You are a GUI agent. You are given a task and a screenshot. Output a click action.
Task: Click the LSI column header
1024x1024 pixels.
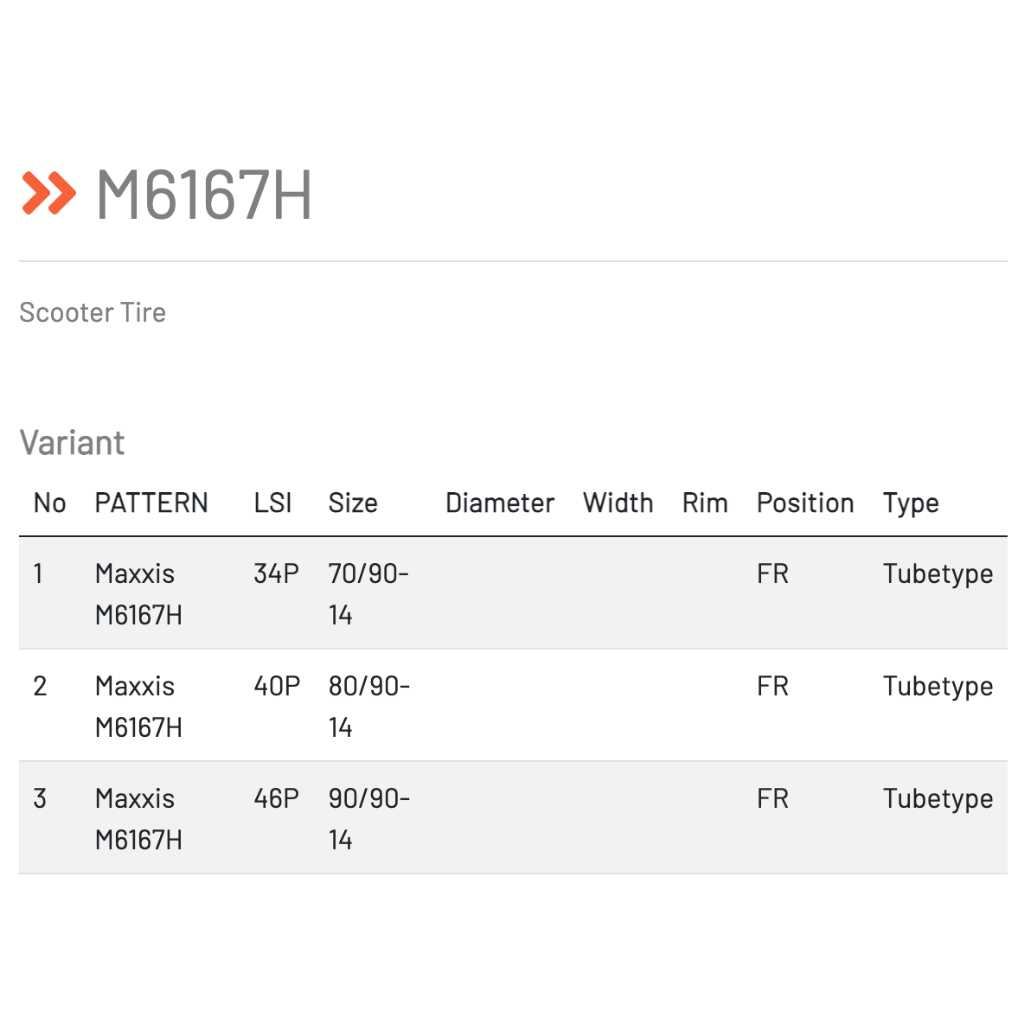[273, 503]
